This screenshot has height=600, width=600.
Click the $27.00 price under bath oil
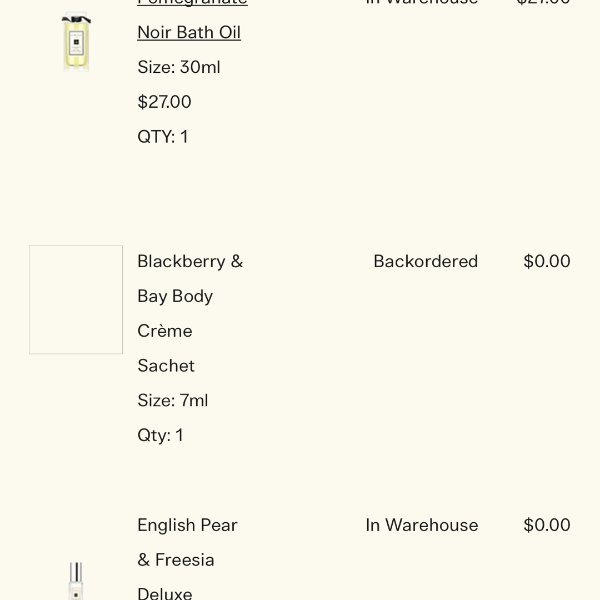(x=164, y=102)
